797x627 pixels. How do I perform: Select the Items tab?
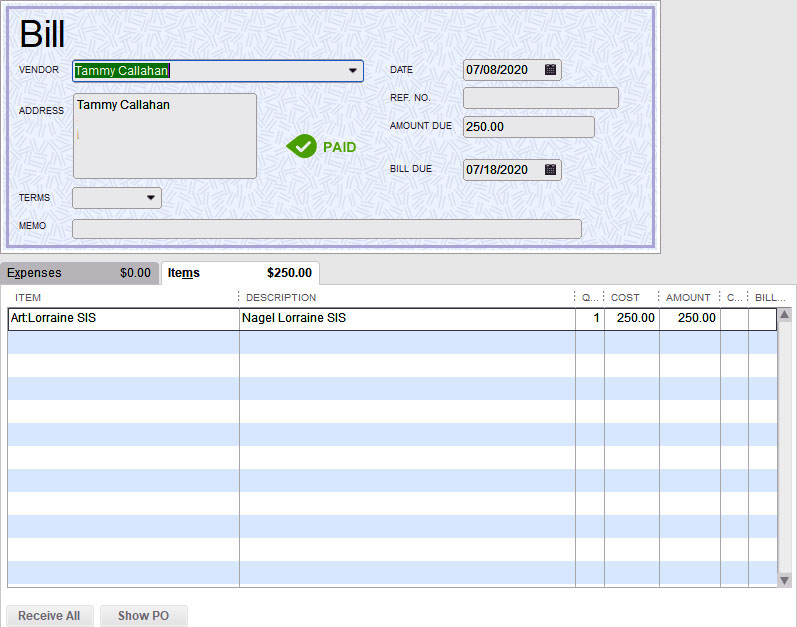coord(239,273)
